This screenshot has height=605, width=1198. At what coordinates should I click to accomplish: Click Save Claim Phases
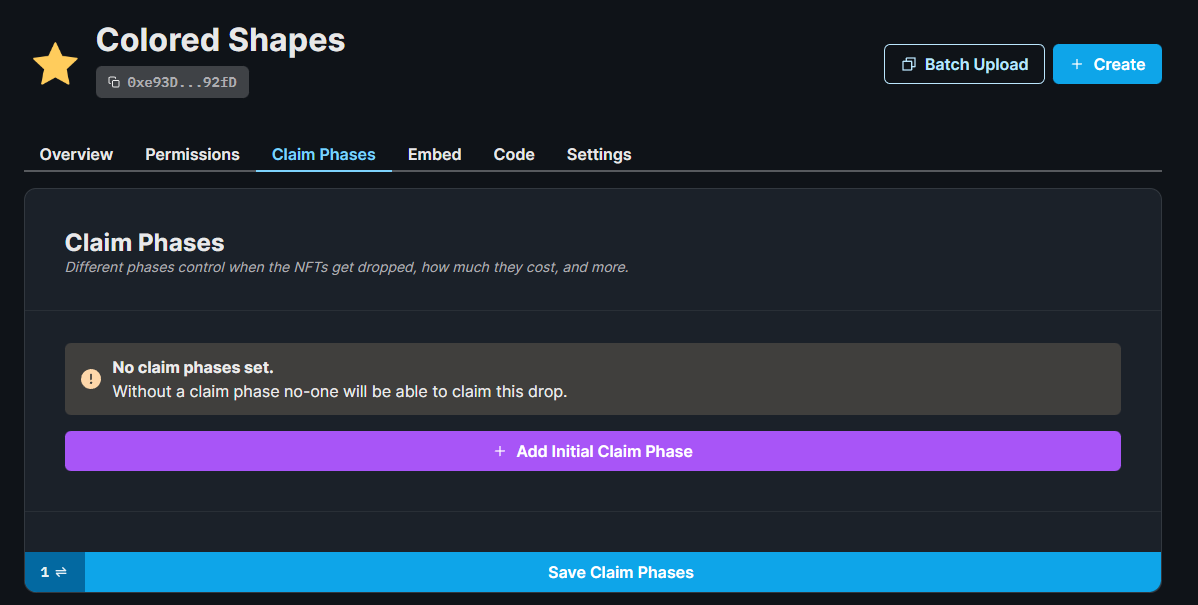click(620, 572)
